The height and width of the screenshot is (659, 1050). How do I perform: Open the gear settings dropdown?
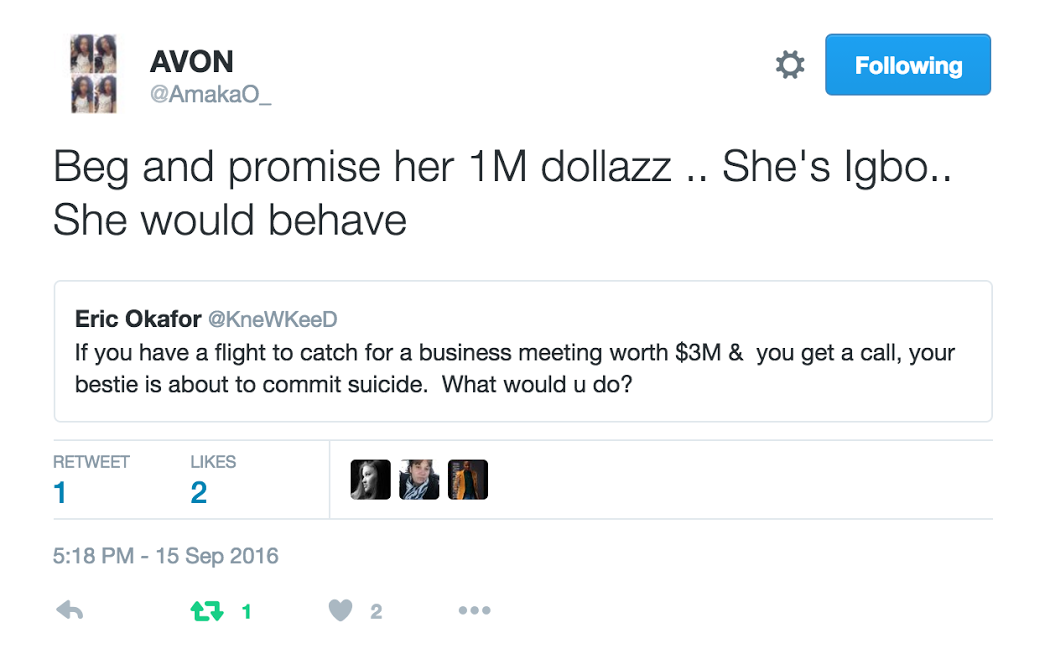(x=790, y=66)
